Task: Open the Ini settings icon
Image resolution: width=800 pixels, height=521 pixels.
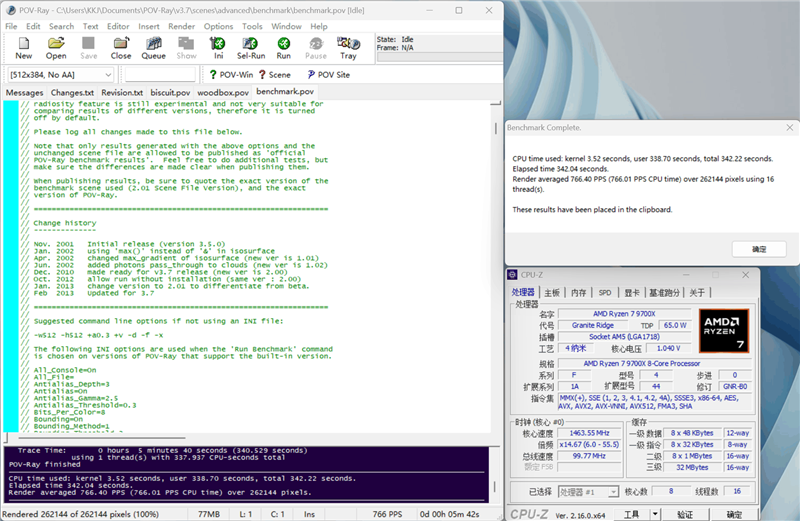Action: pos(218,48)
